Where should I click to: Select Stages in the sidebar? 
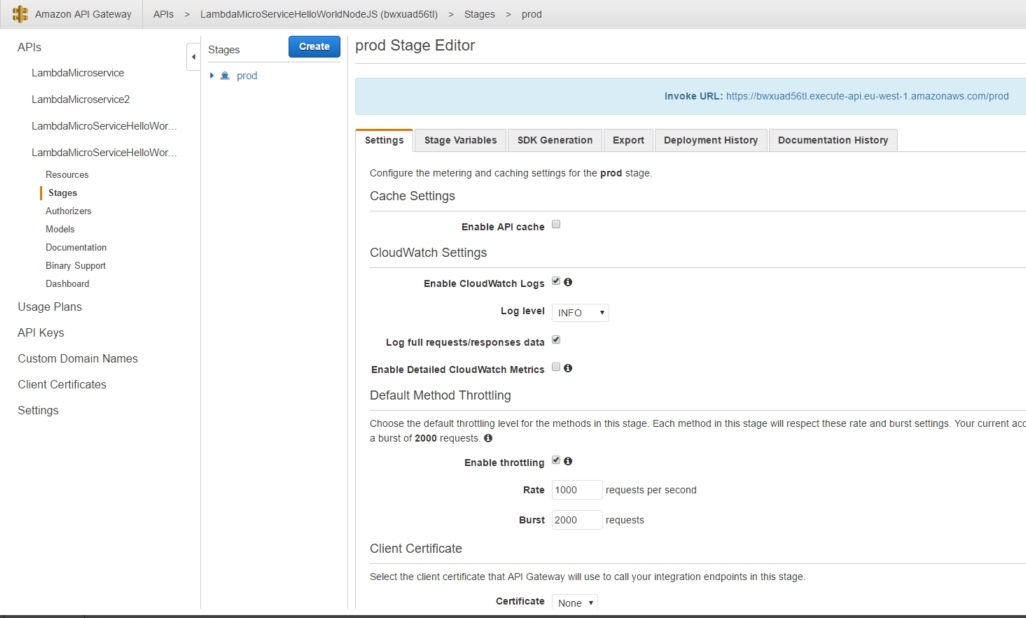63,193
